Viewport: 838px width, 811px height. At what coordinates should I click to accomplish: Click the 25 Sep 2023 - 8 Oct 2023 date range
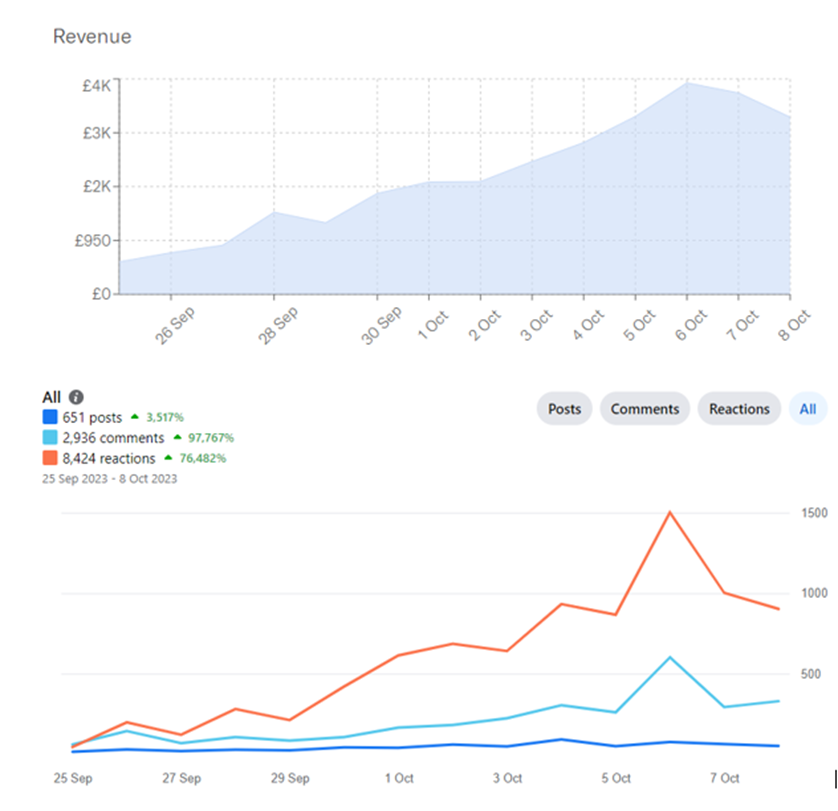(x=109, y=476)
